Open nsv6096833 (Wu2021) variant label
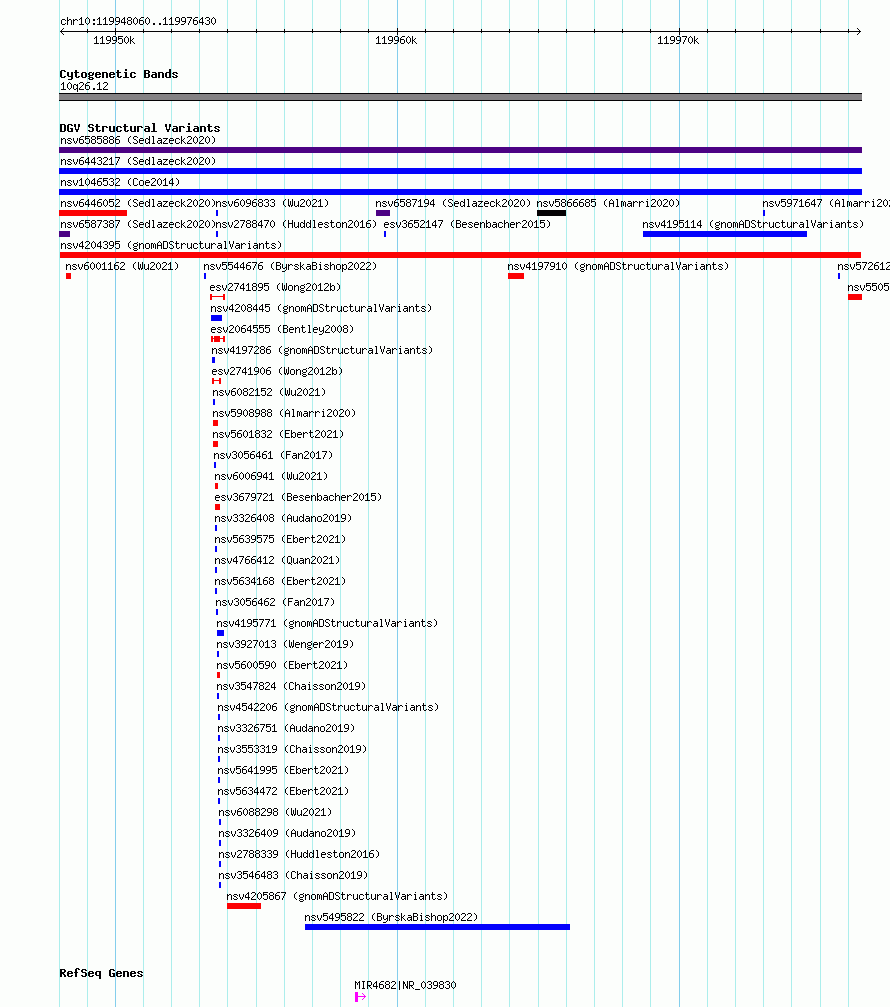The height and width of the screenshot is (1007, 890). tap(272, 204)
